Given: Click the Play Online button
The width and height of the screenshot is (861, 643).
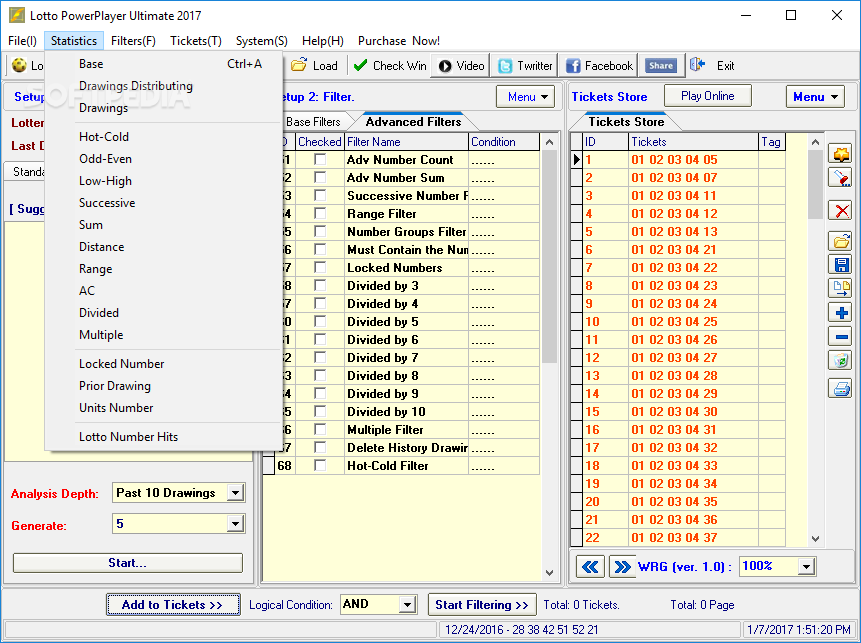Looking at the screenshot, I should (x=707, y=96).
